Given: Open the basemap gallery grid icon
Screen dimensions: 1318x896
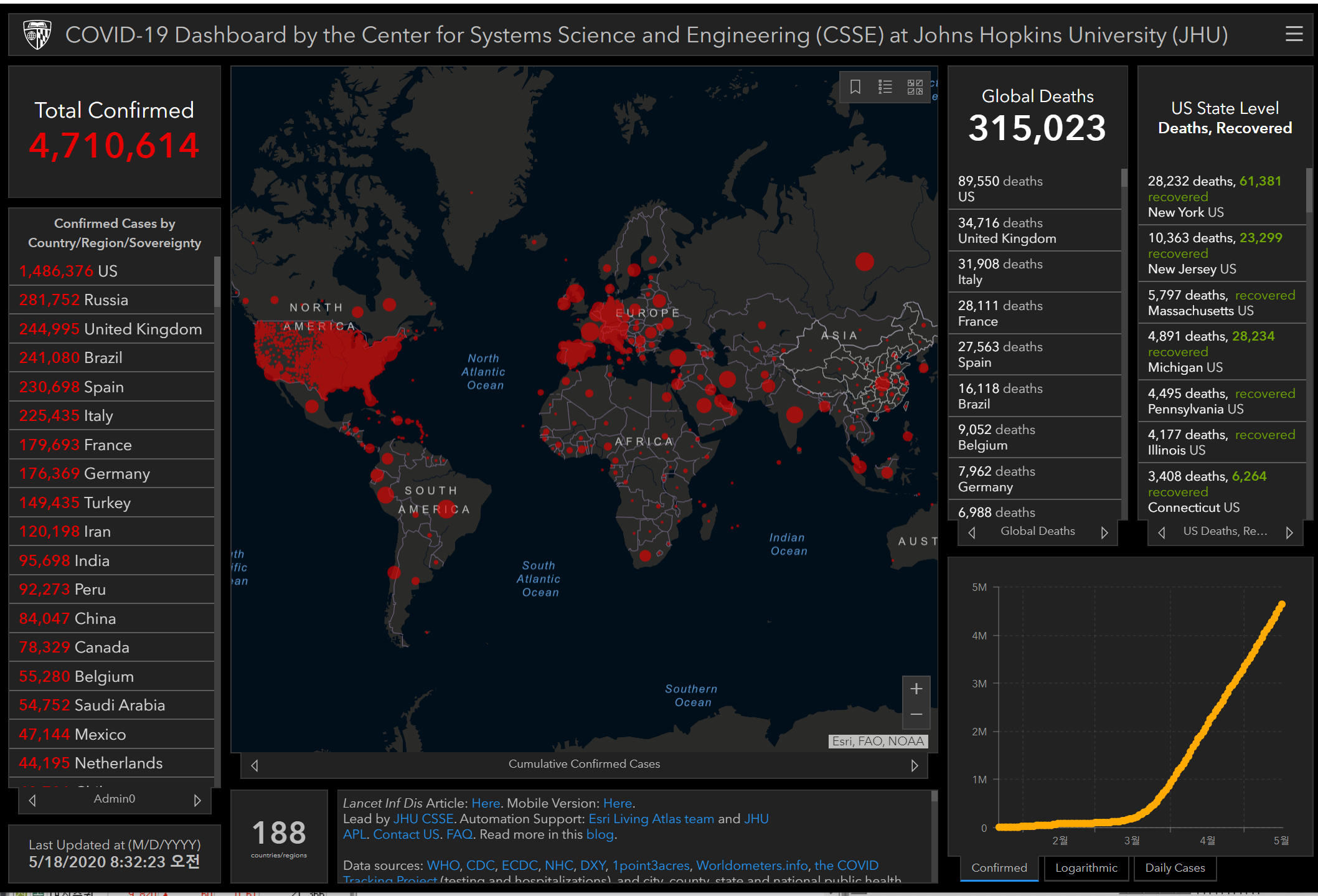Looking at the screenshot, I should point(915,87).
